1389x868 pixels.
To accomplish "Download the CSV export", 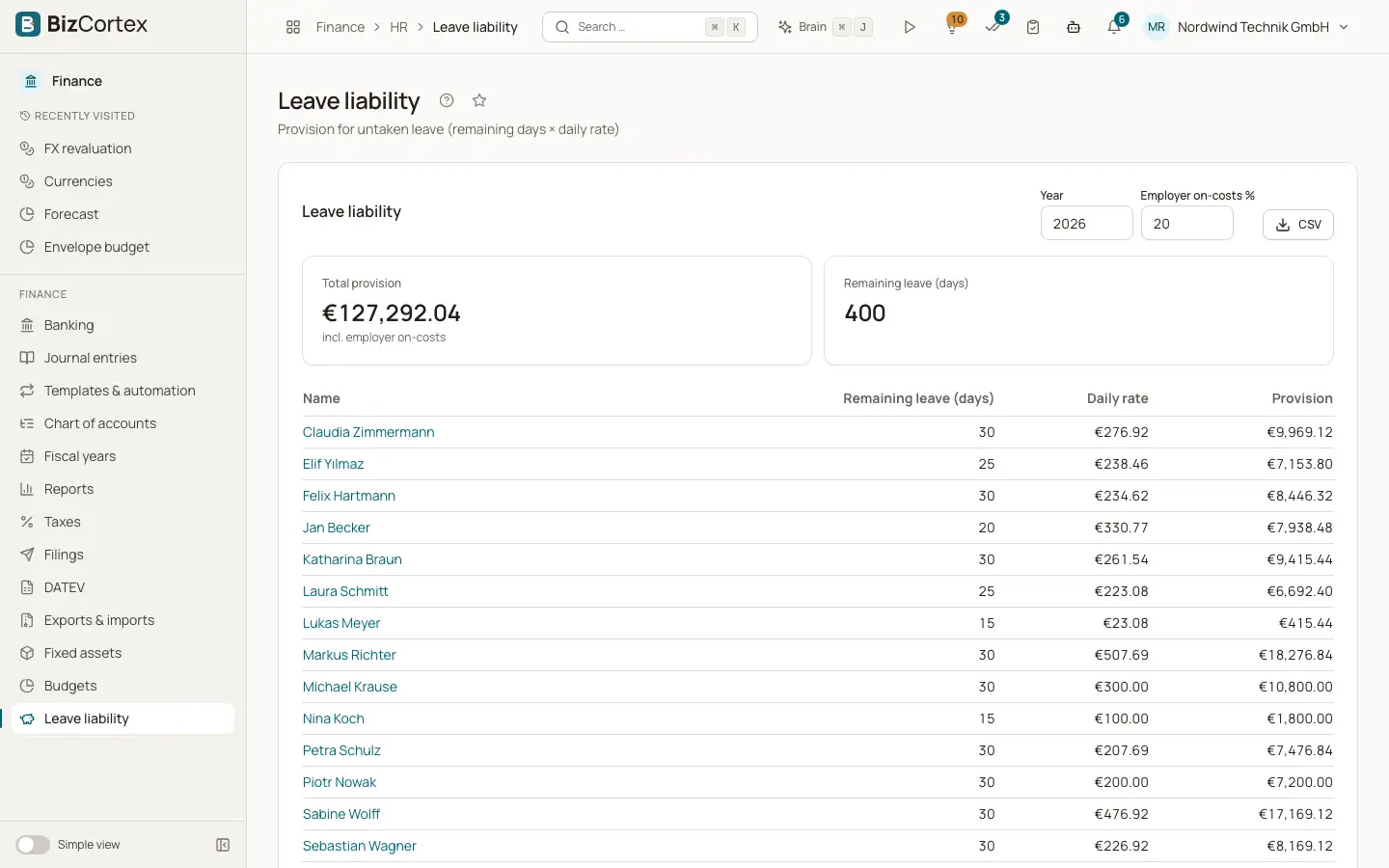I will (1298, 224).
